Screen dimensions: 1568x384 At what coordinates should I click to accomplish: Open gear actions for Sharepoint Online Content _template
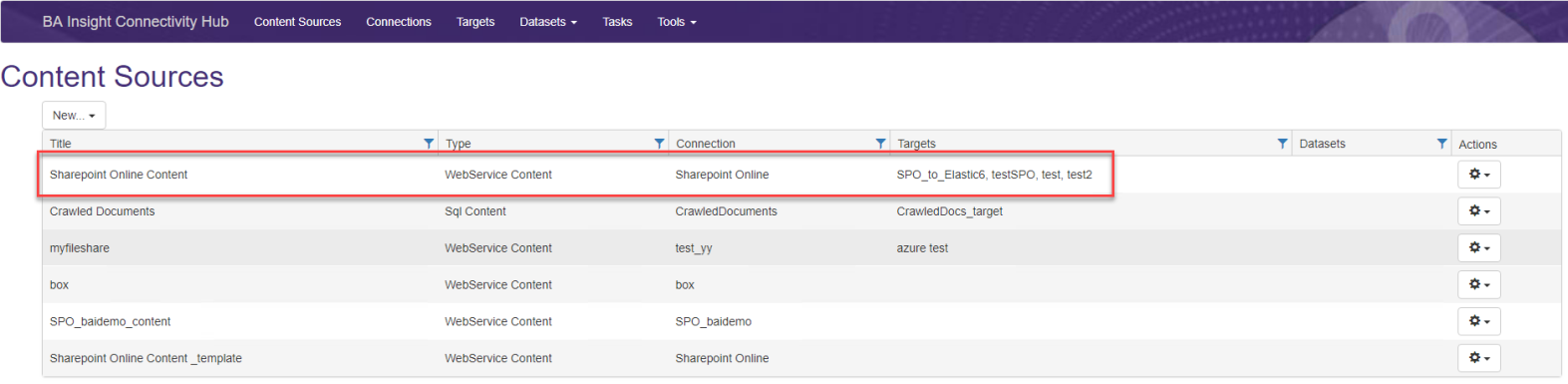pos(1479,358)
